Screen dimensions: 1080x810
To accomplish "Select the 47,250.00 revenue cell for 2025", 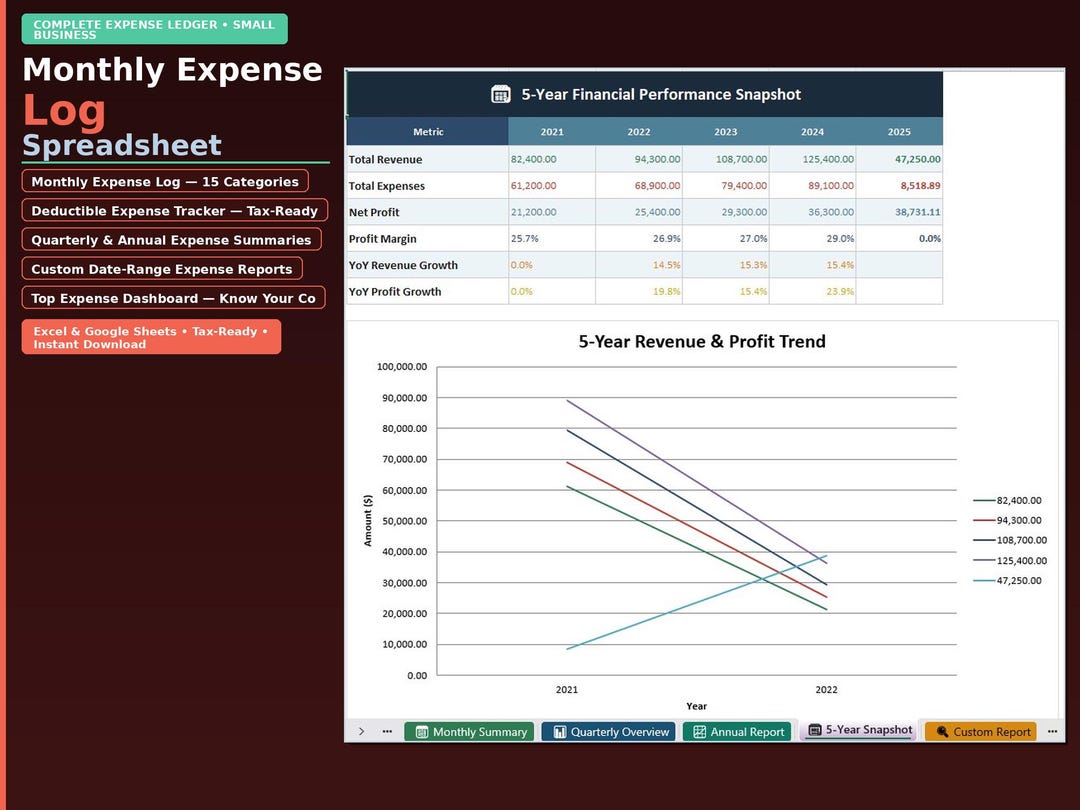I will [x=899, y=159].
